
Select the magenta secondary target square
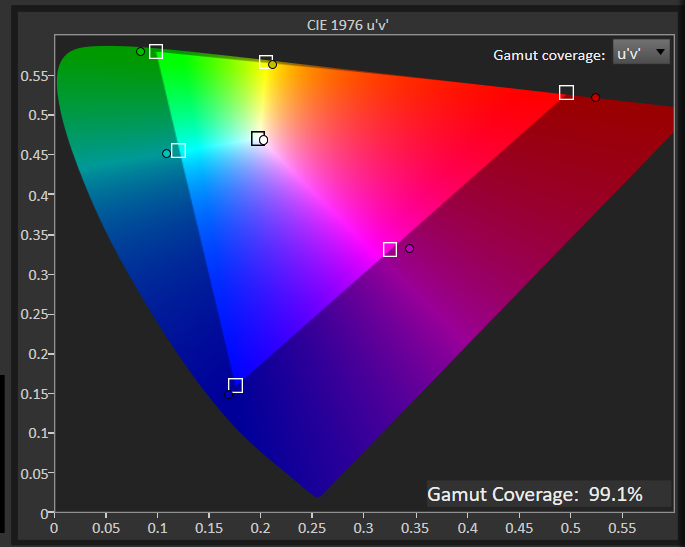pyautogui.click(x=390, y=249)
